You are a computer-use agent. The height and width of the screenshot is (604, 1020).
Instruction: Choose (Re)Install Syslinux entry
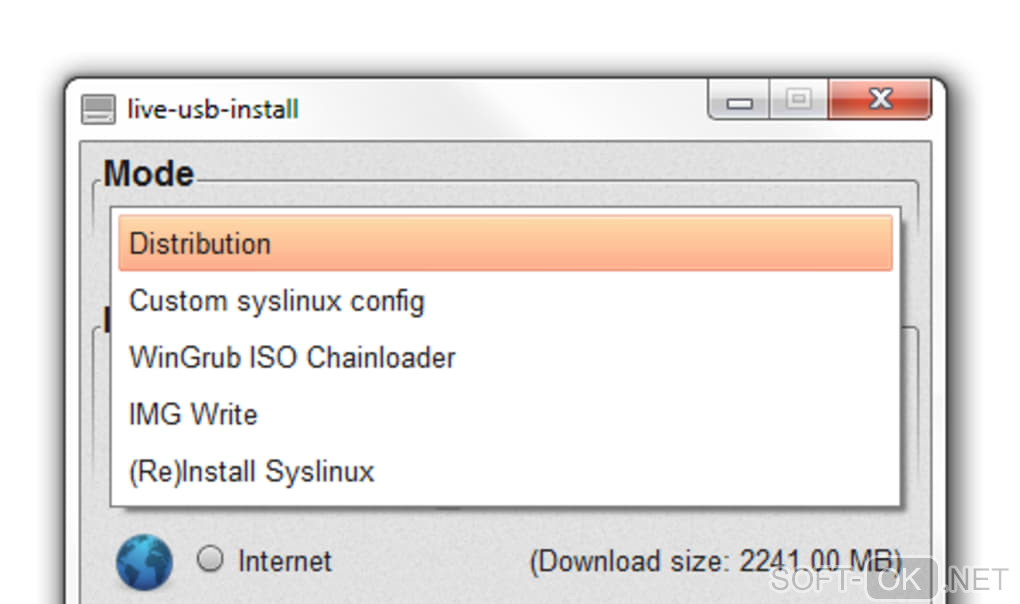coord(252,471)
